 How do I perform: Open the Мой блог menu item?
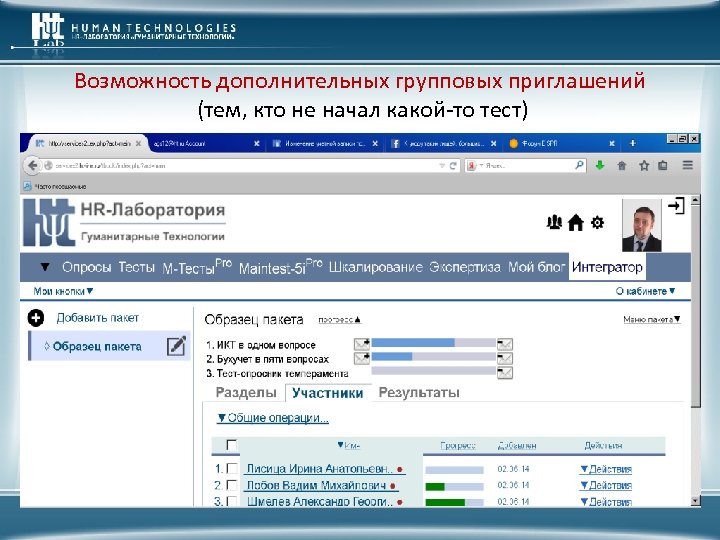(536, 267)
